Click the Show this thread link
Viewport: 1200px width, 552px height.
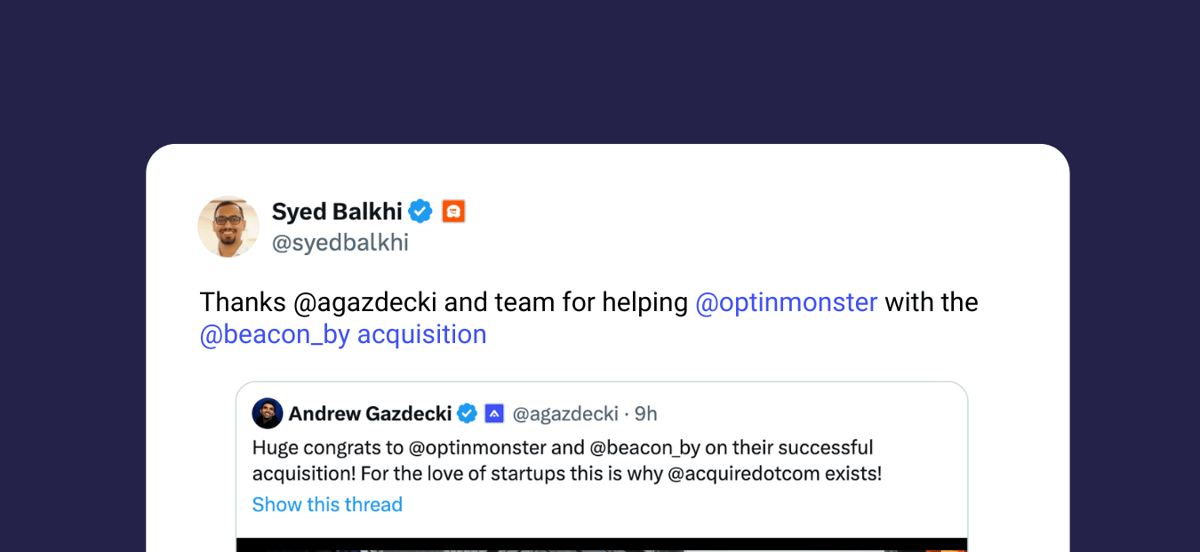(327, 504)
